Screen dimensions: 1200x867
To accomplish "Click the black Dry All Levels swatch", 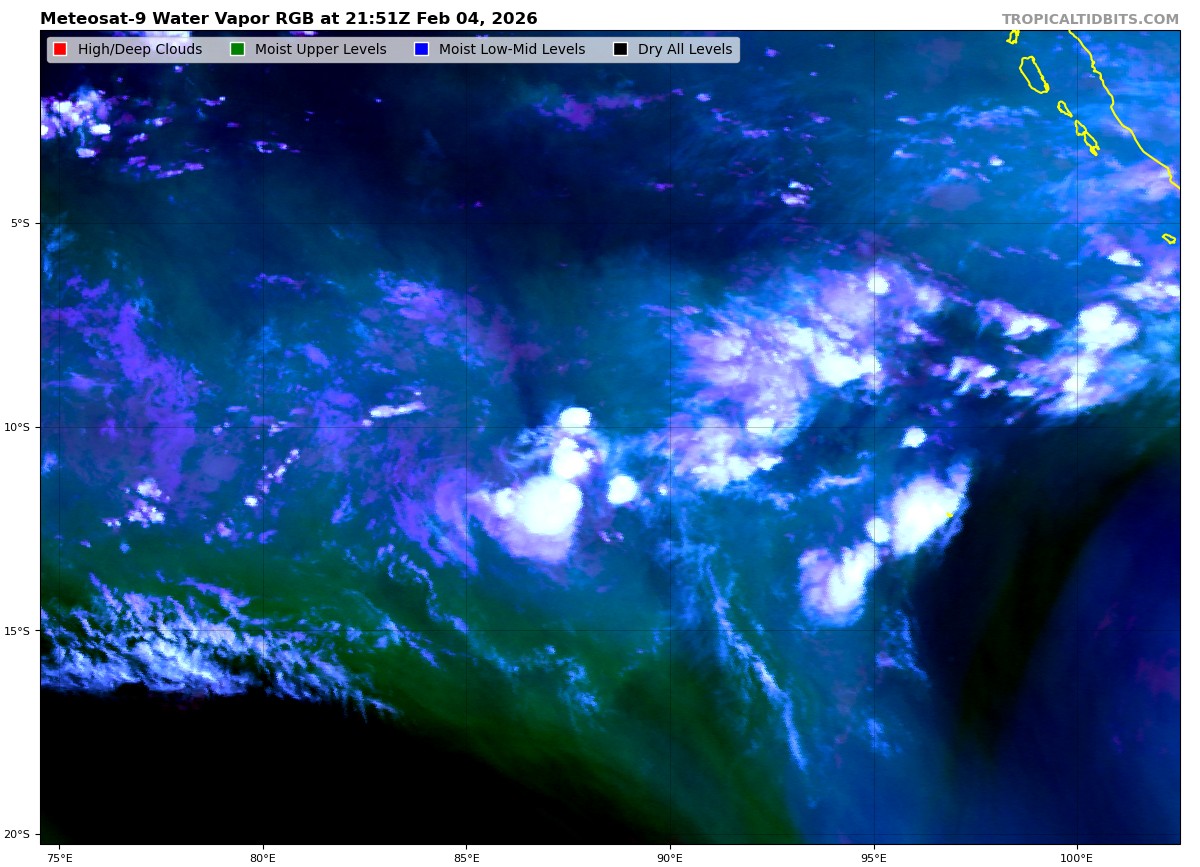I will coord(620,50).
